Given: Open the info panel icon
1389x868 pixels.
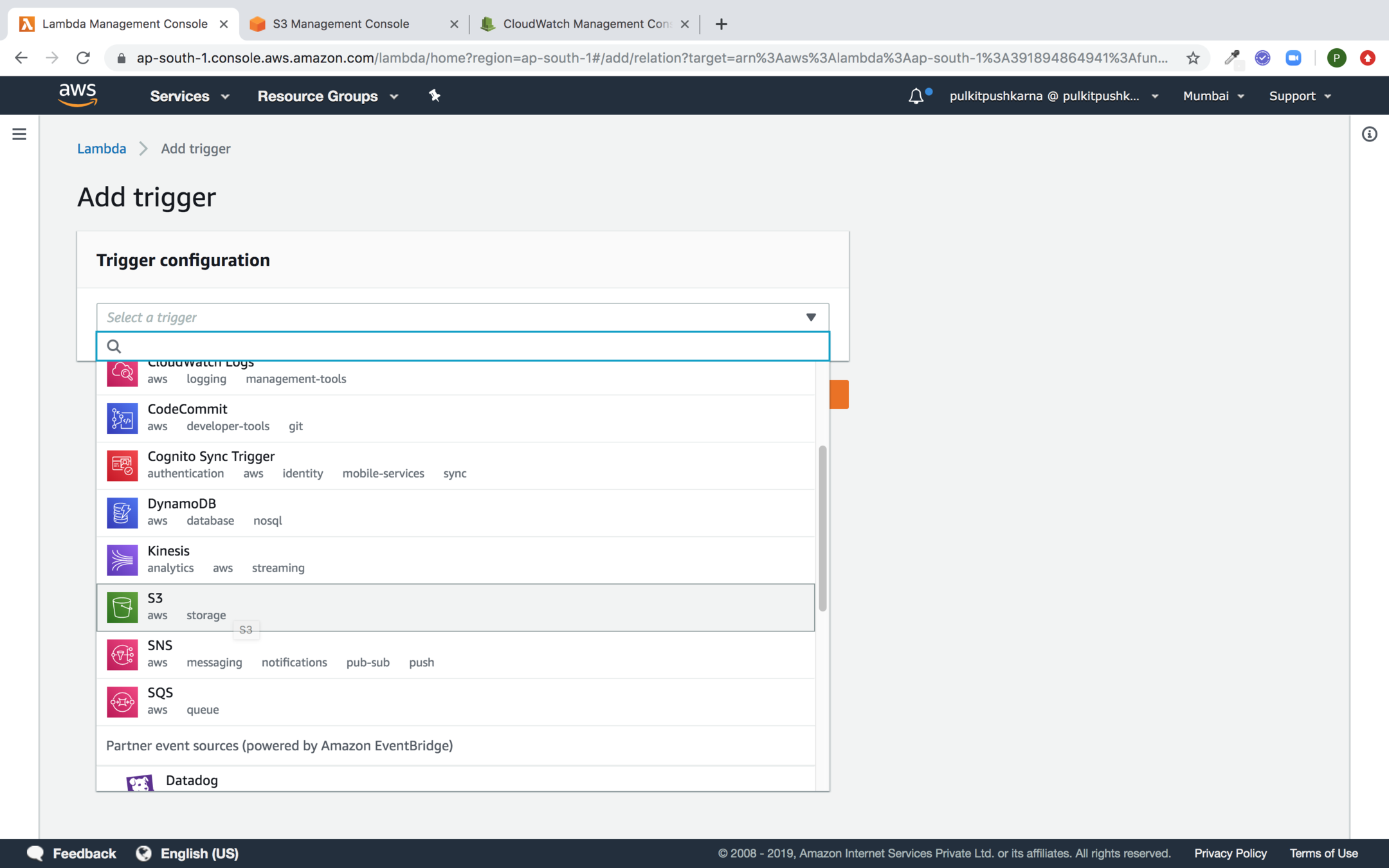Looking at the screenshot, I should (x=1369, y=134).
